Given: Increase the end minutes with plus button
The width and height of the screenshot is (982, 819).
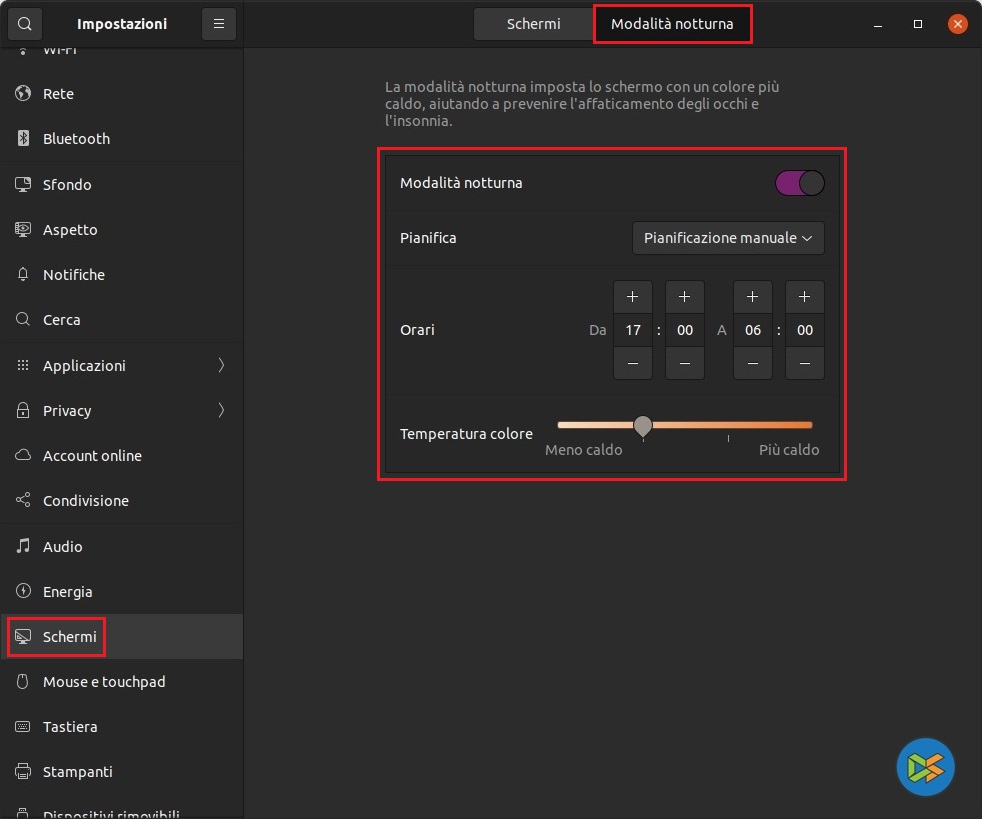Looking at the screenshot, I should click(x=804, y=297).
